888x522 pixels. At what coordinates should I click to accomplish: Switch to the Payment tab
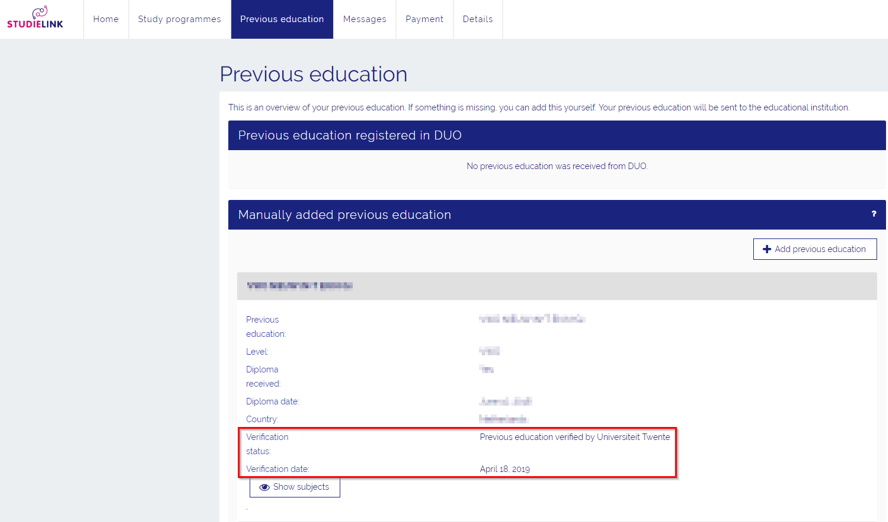click(x=424, y=19)
